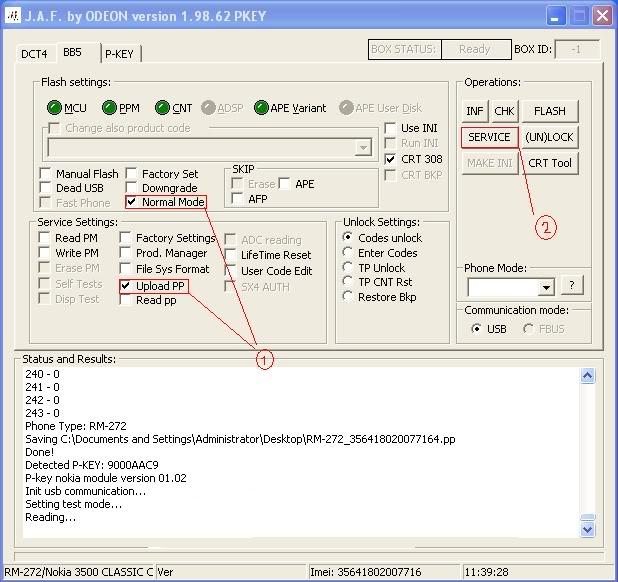Switch to the DCT4 tab
Screen dimensions: 618x582
click(34, 54)
